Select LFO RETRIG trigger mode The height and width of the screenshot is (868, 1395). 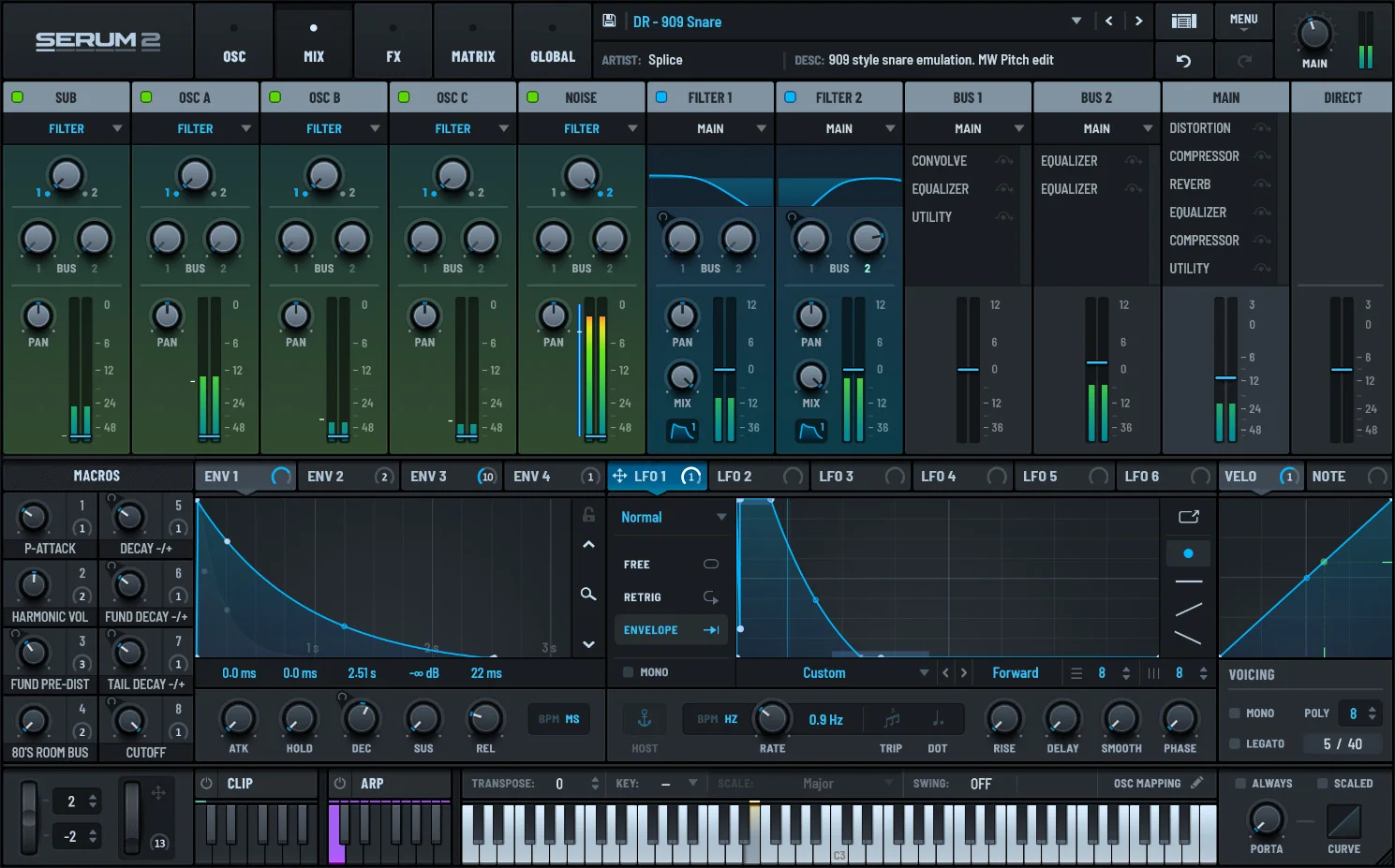pyautogui.click(x=672, y=597)
